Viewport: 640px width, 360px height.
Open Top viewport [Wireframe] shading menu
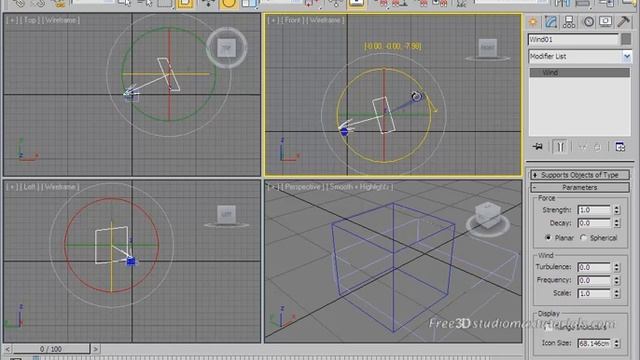tap(60, 20)
